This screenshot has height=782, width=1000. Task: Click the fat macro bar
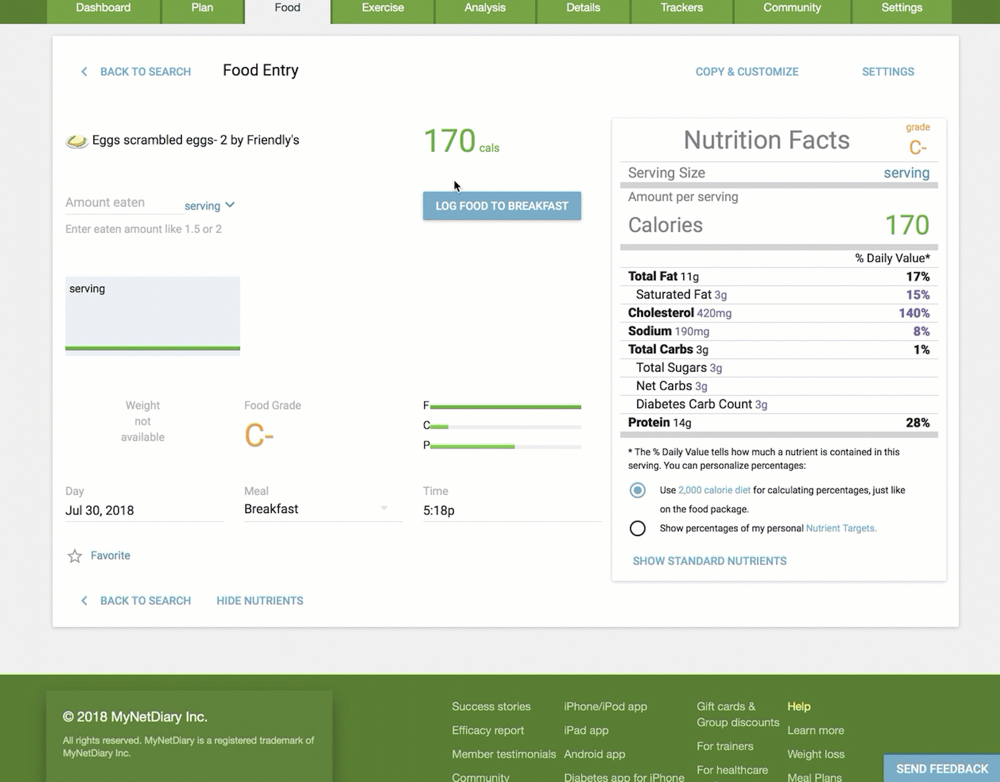[x=505, y=407]
